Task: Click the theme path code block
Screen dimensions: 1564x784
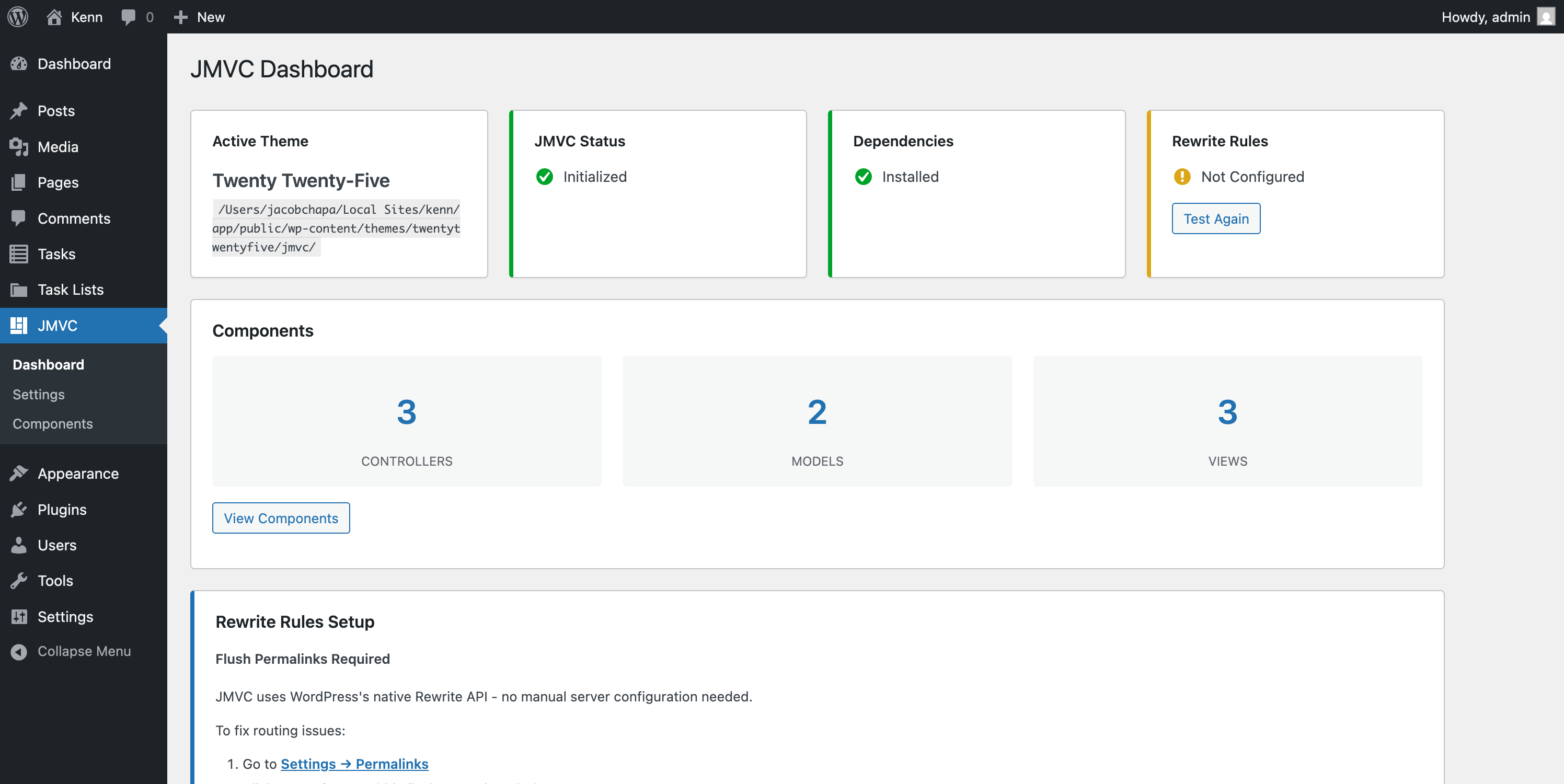Action: (336, 228)
